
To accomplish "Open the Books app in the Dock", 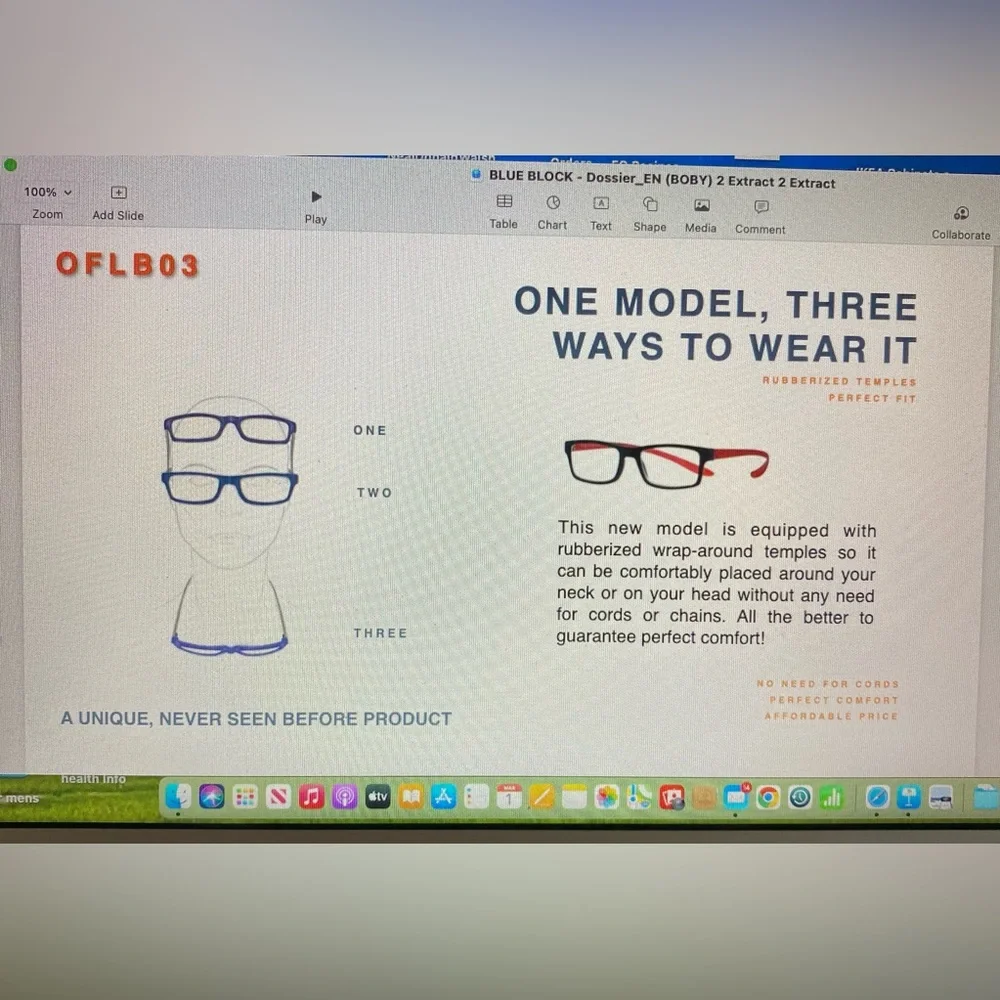I will (411, 797).
